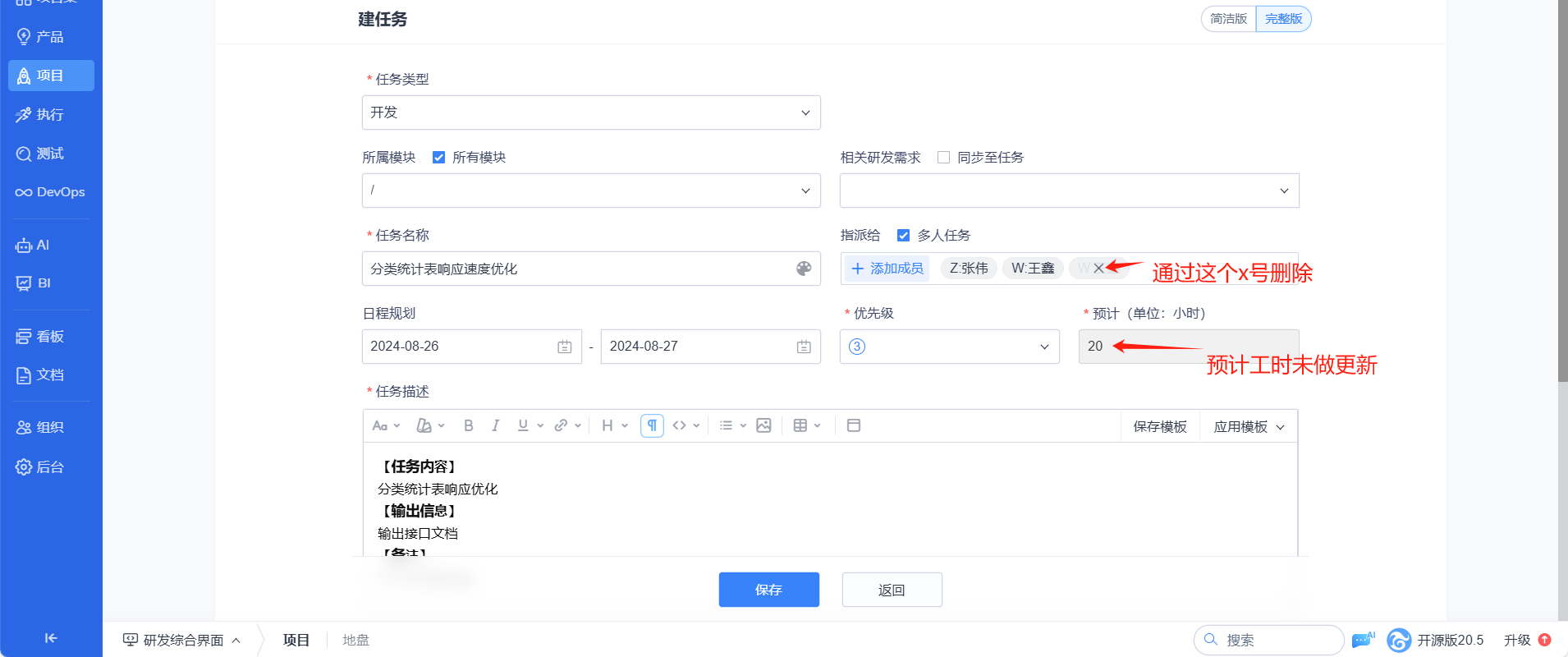
Task: Open start date calendar picker
Action: tap(565, 347)
